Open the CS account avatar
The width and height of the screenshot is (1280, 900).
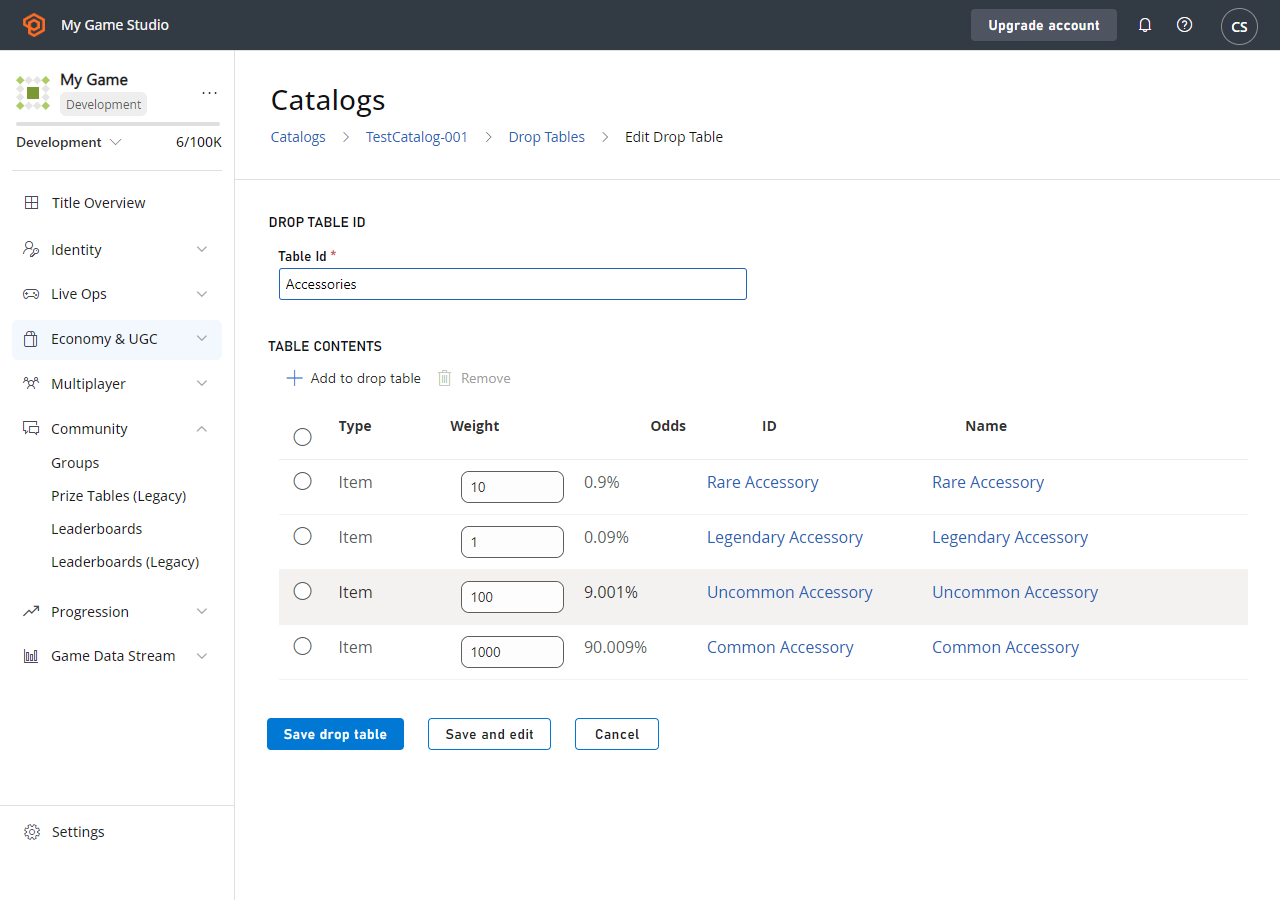click(1239, 26)
